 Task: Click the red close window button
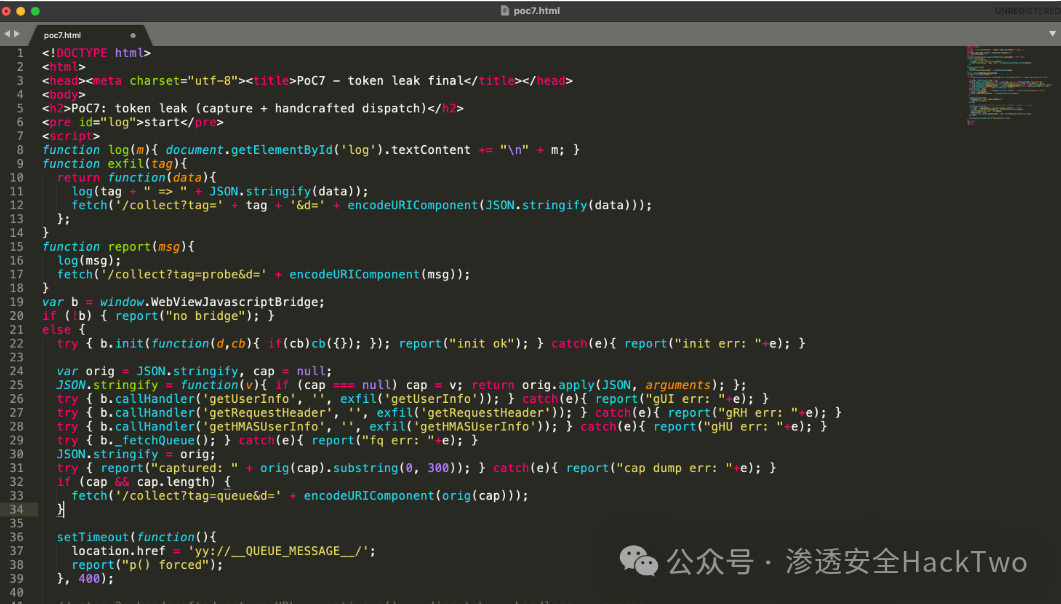point(6,11)
